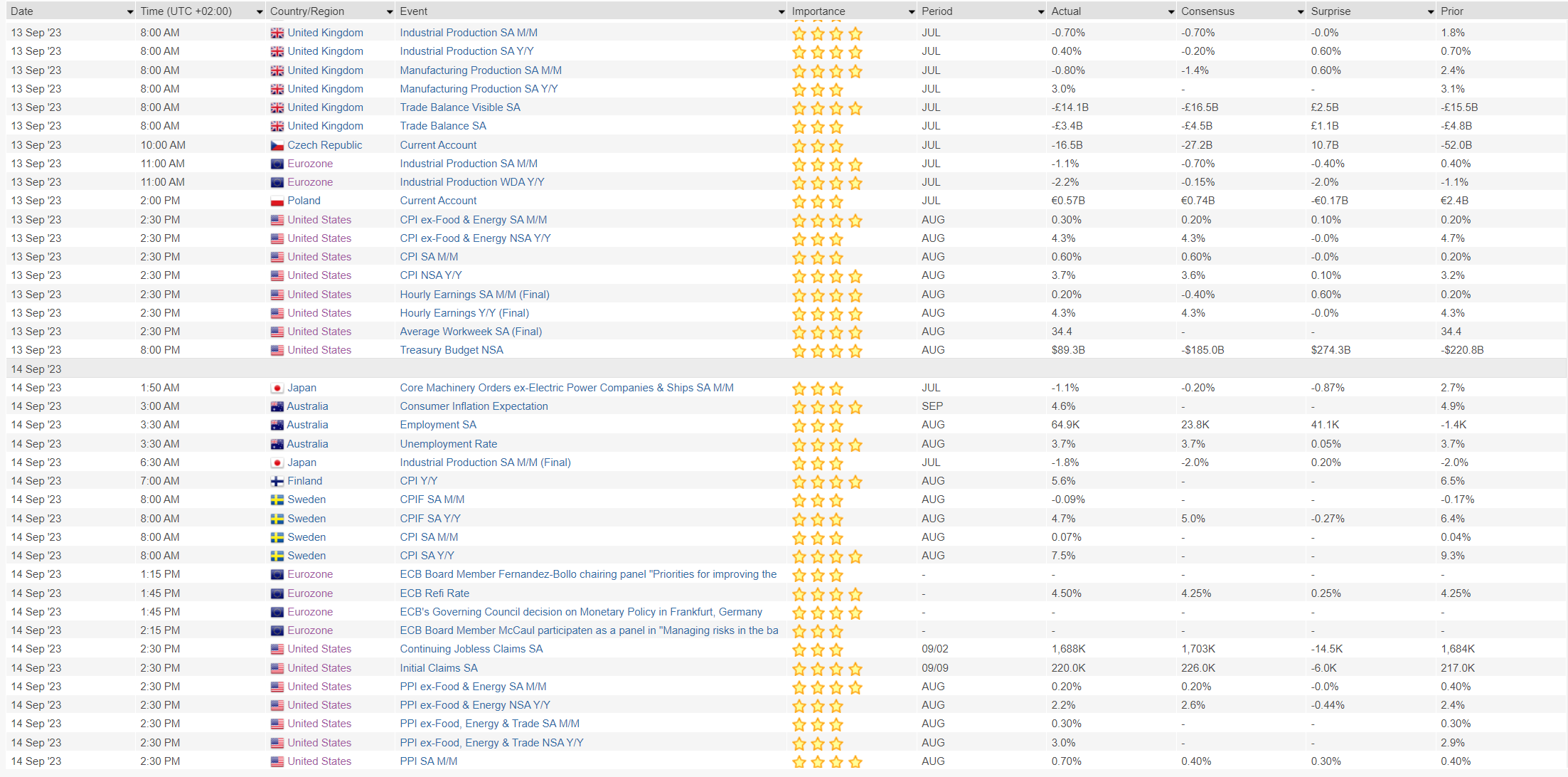
Task: Open Initial Claims SA event link
Action: (x=438, y=668)
